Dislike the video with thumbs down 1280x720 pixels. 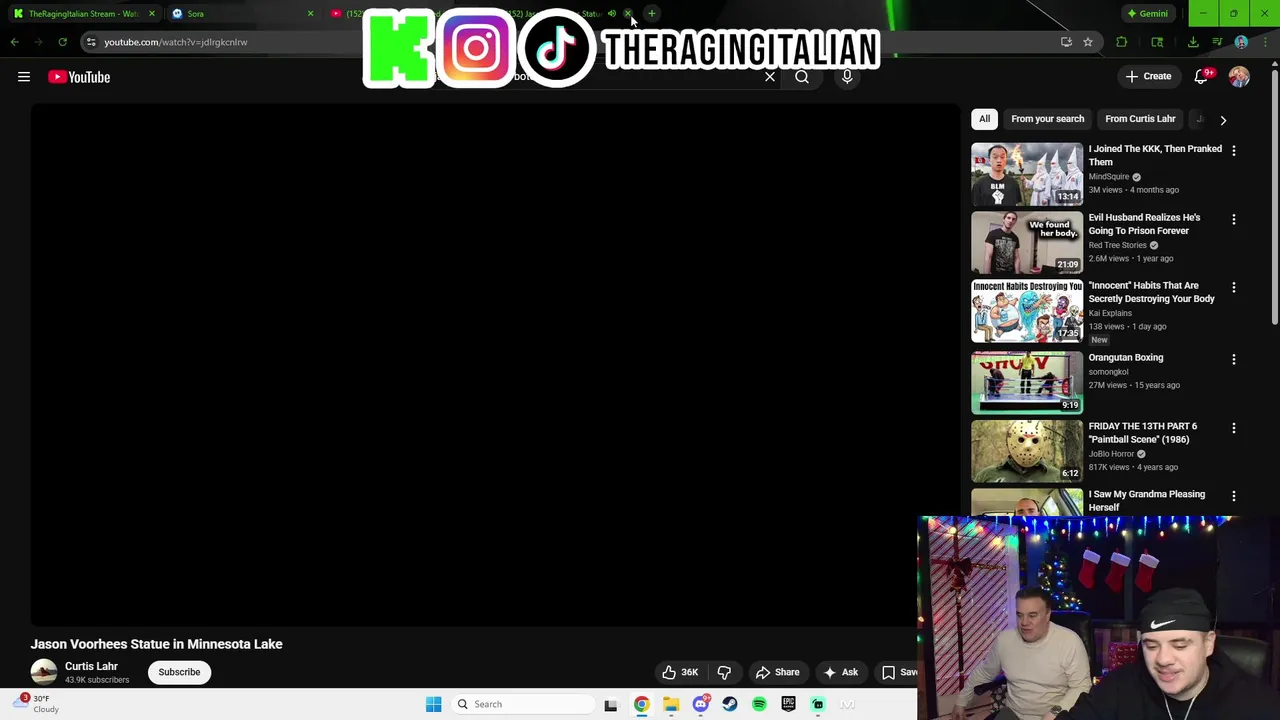click(724, 672)
